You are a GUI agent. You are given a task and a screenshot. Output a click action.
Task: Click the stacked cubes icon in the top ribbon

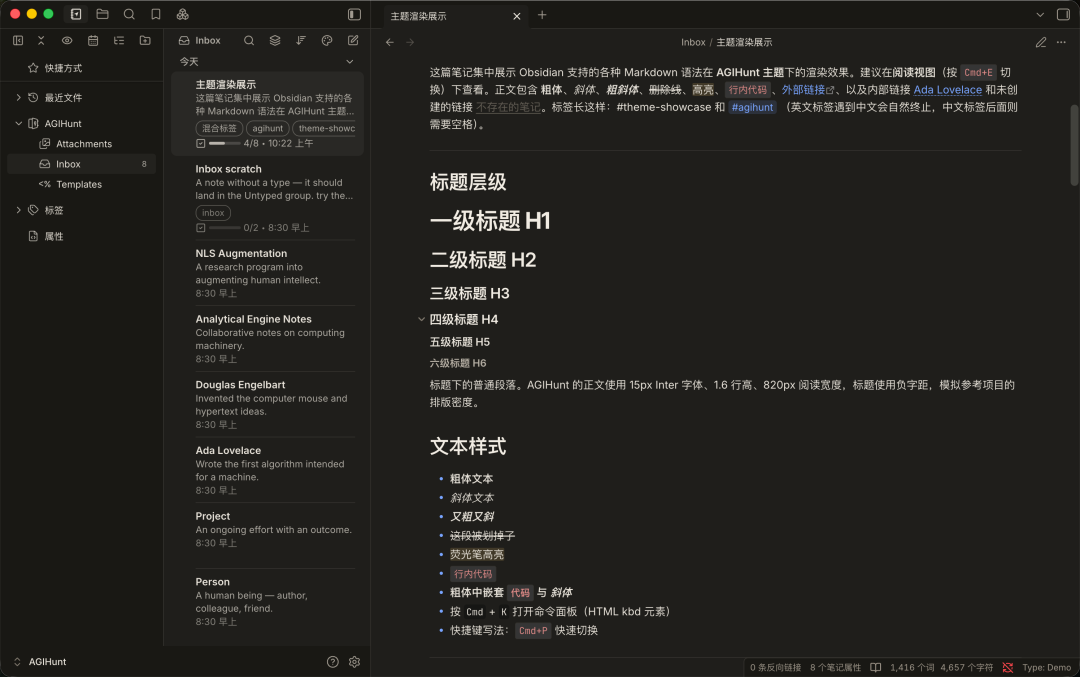183,14
